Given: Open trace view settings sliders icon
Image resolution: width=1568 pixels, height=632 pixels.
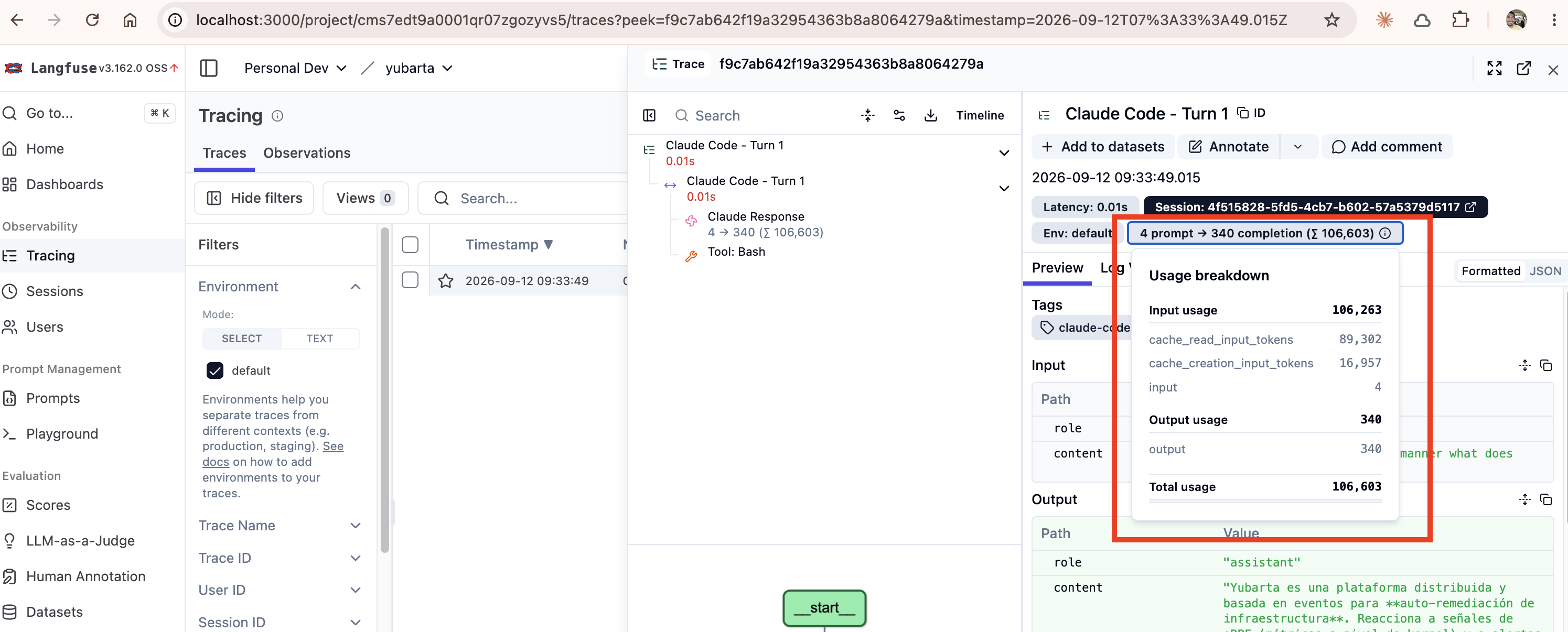Looking at the screenshot, I should tap(899, 116).
